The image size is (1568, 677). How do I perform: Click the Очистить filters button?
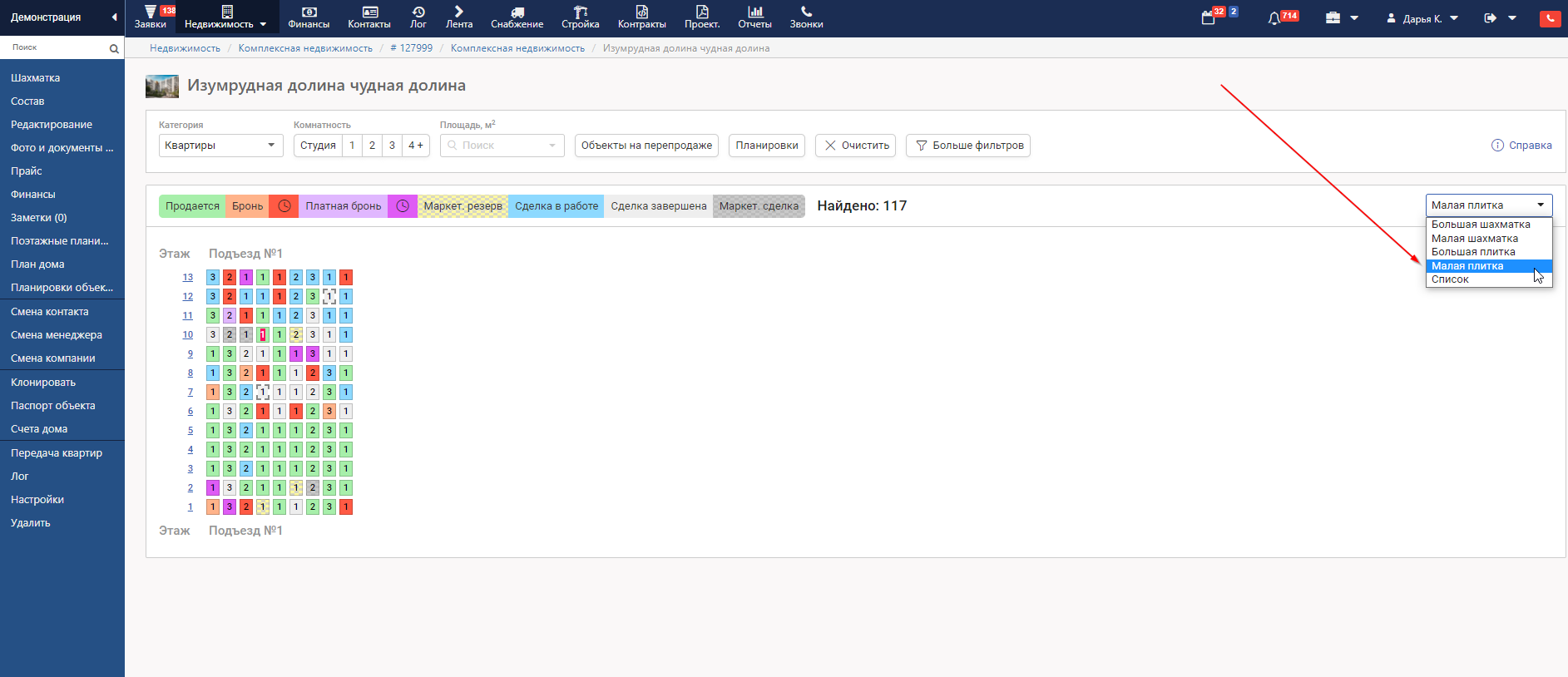856,145
